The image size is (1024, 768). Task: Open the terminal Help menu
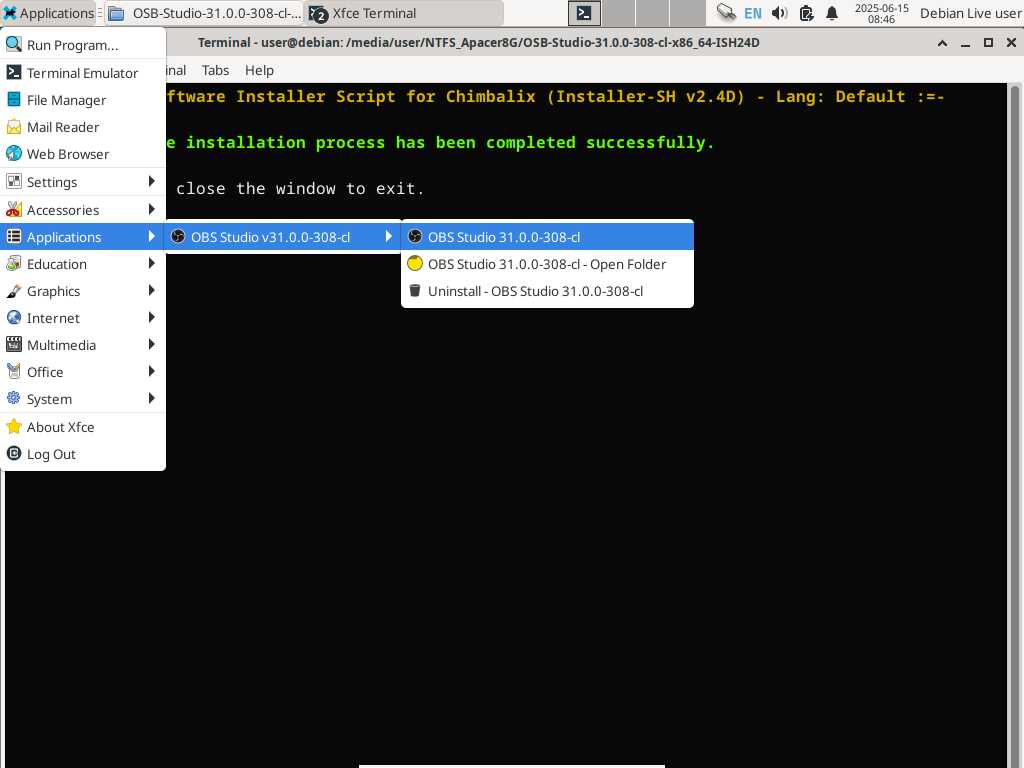(259, 70)
